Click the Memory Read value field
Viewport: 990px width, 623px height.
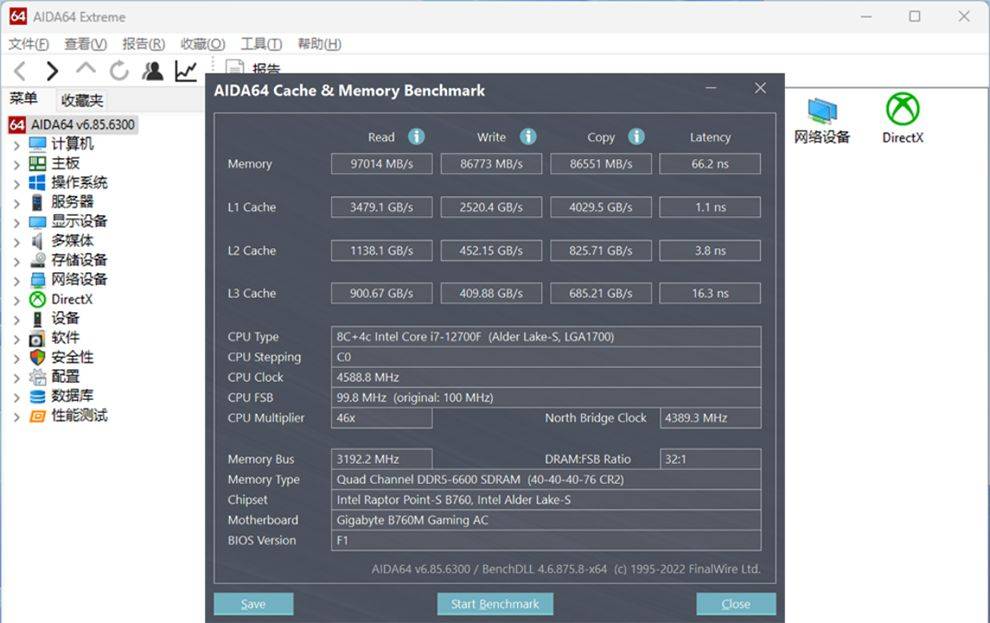pos(381,164)
